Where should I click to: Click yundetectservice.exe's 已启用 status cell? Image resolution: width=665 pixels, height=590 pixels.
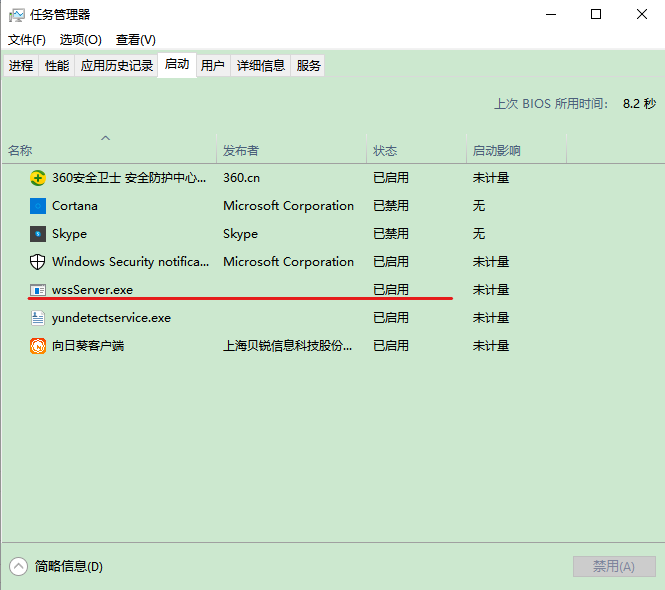tap(391, 318)
